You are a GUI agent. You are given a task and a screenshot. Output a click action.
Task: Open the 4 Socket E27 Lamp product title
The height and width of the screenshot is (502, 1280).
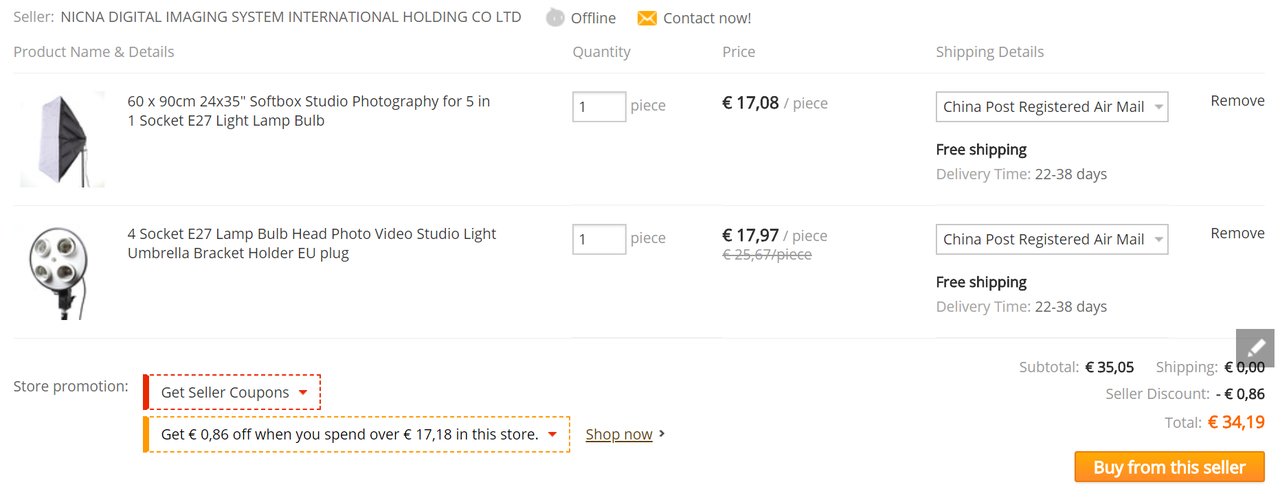pos(312,243)
